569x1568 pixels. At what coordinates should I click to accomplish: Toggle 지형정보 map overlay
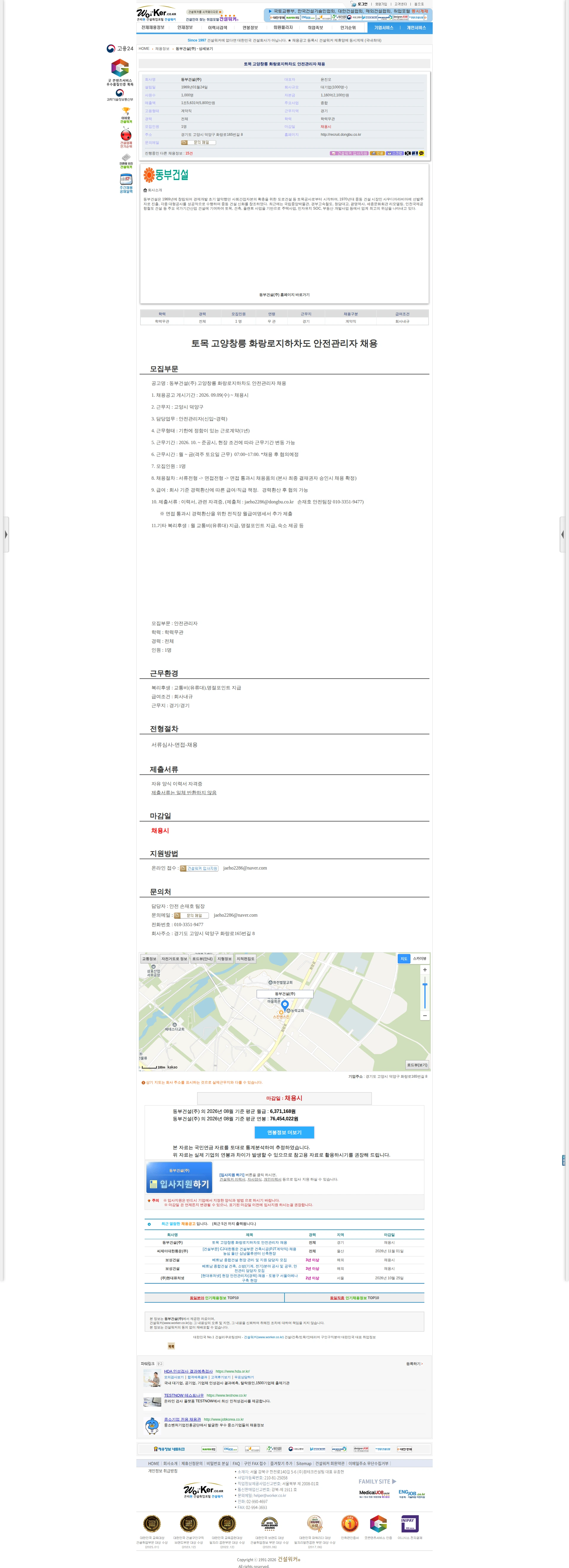(225, 959)
